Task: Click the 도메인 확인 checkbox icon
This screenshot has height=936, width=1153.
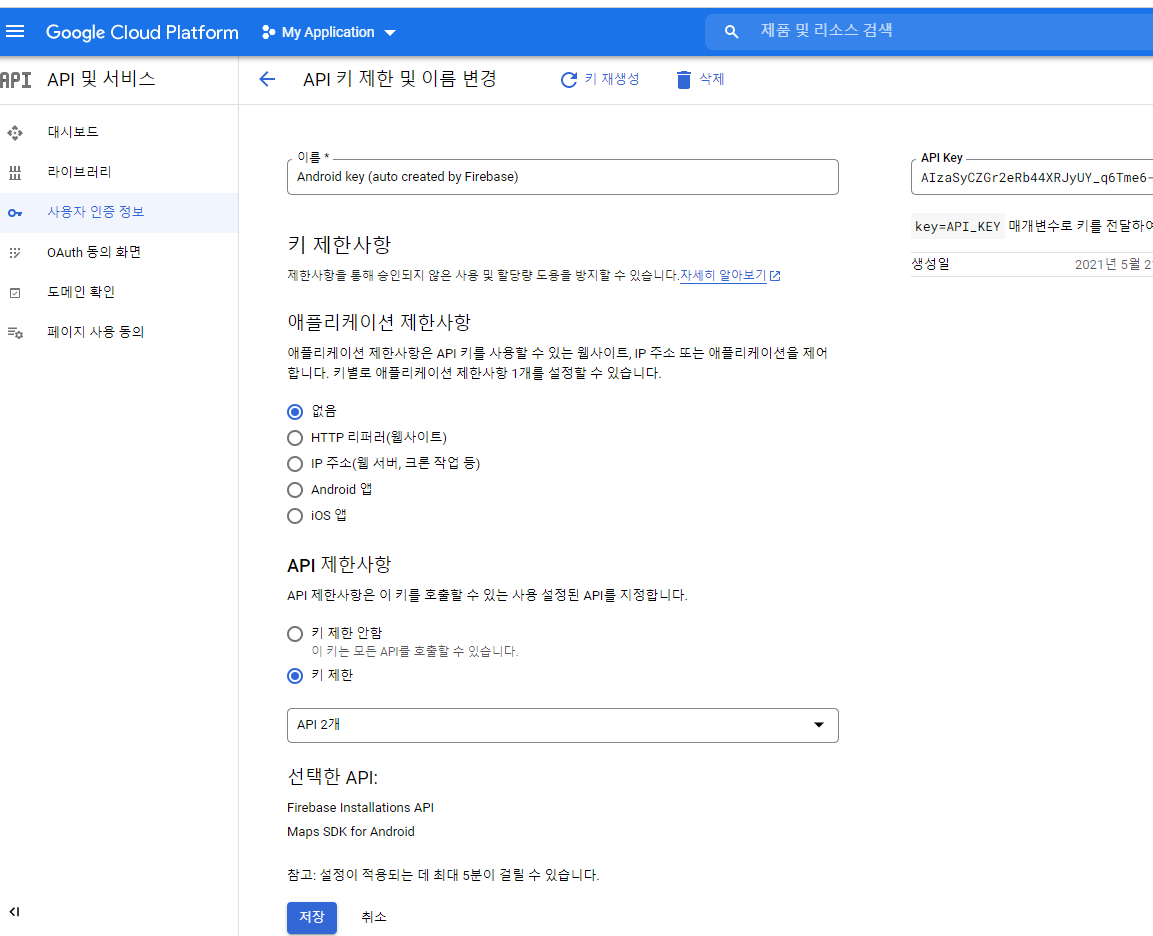Action: [x=15, y=293]
